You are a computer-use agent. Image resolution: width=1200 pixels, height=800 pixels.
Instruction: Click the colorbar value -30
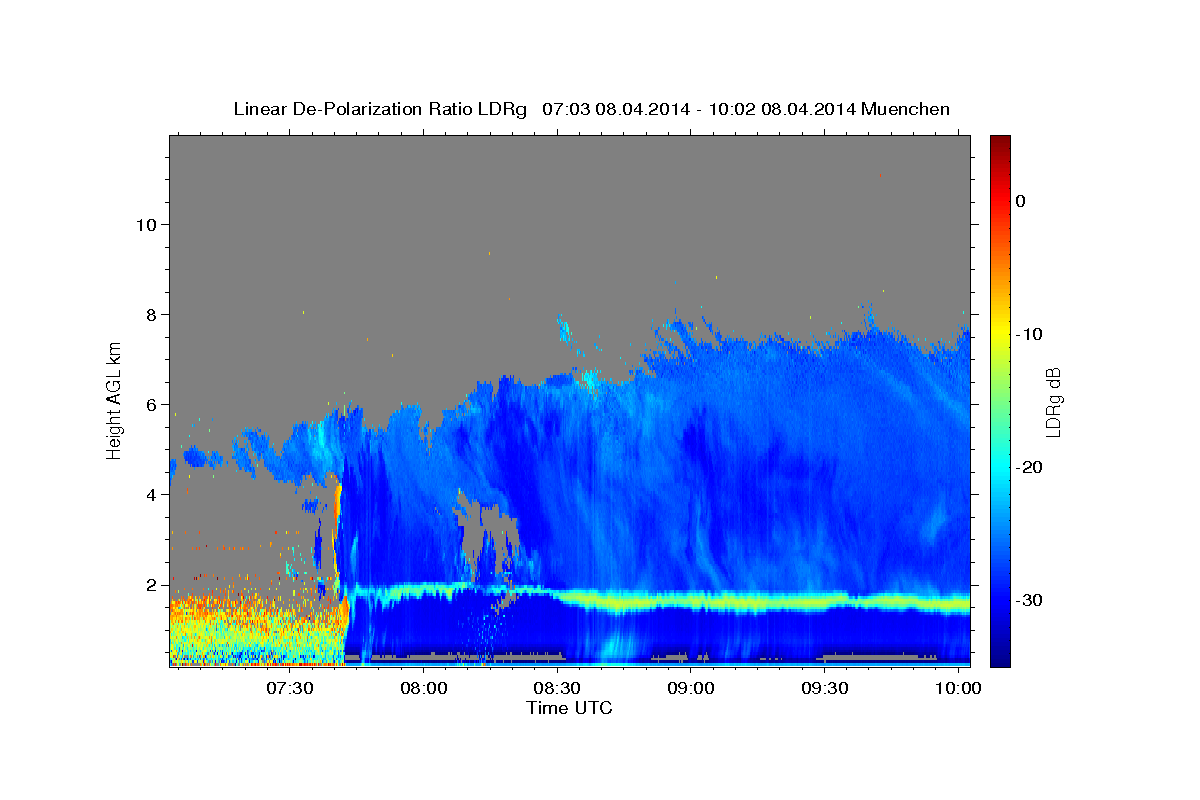coord(1030,600)
